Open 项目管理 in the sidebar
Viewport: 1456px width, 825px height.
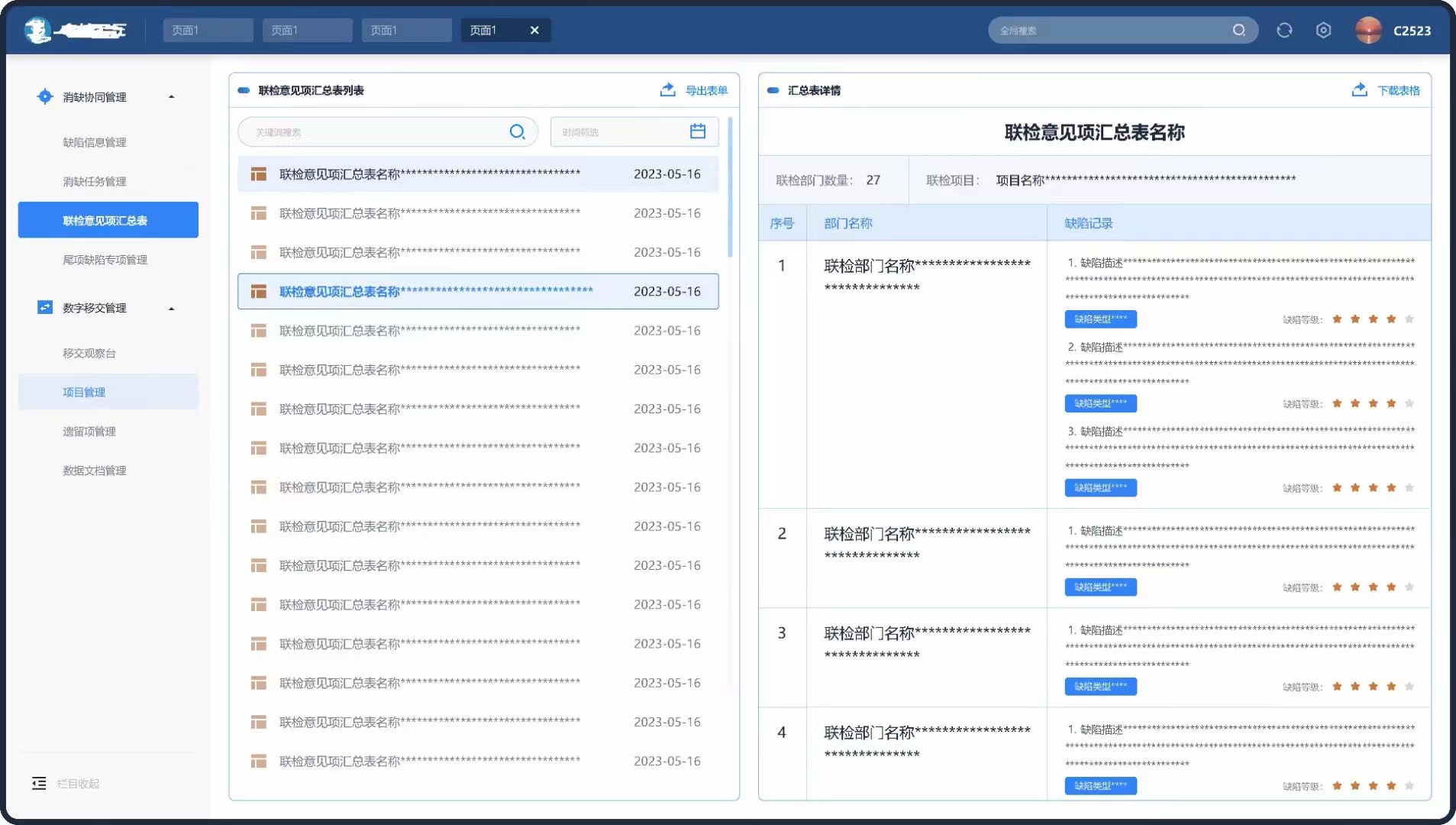[108, 392]
